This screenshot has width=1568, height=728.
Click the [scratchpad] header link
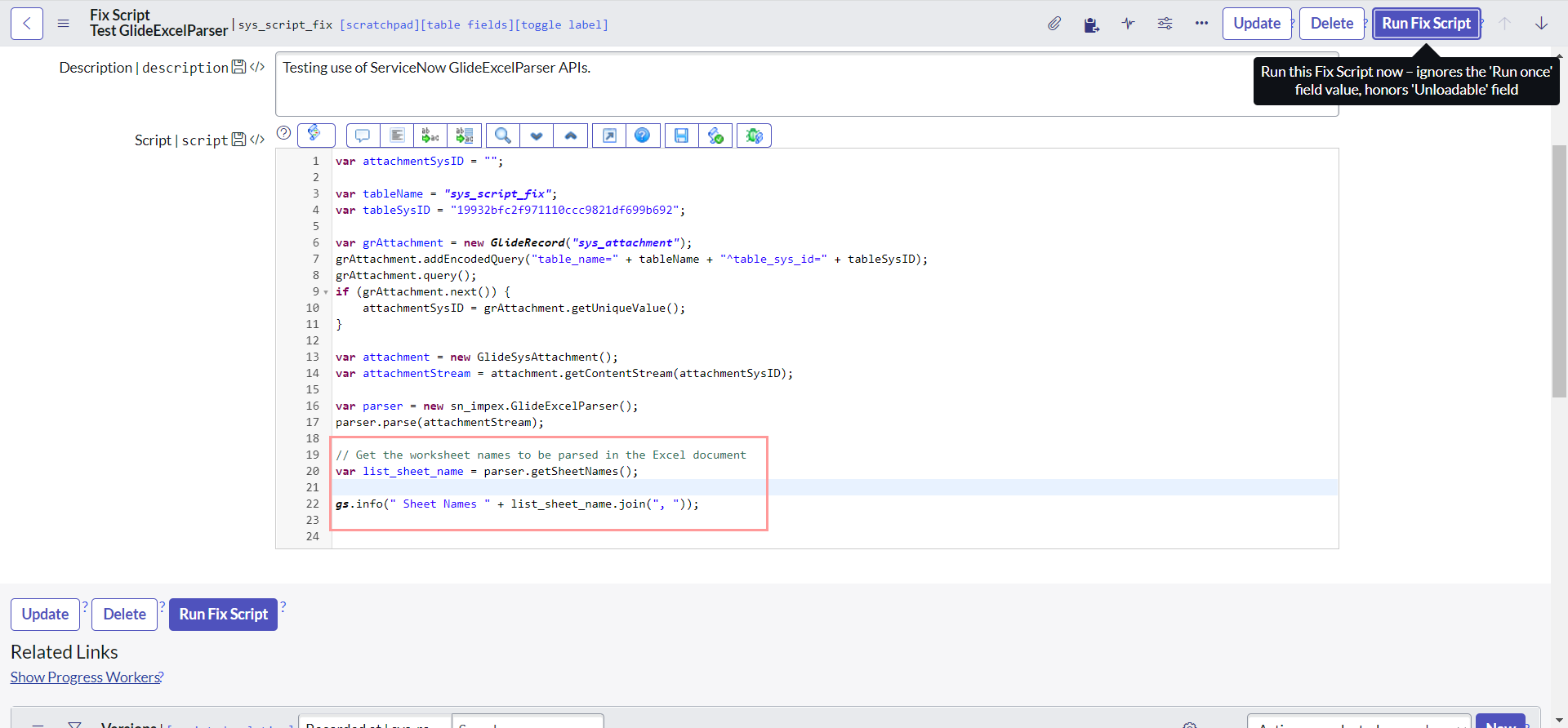379,24
